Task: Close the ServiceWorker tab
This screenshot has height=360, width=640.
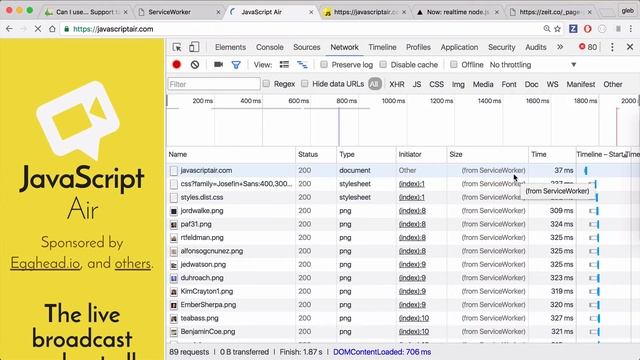Action: 218,12
